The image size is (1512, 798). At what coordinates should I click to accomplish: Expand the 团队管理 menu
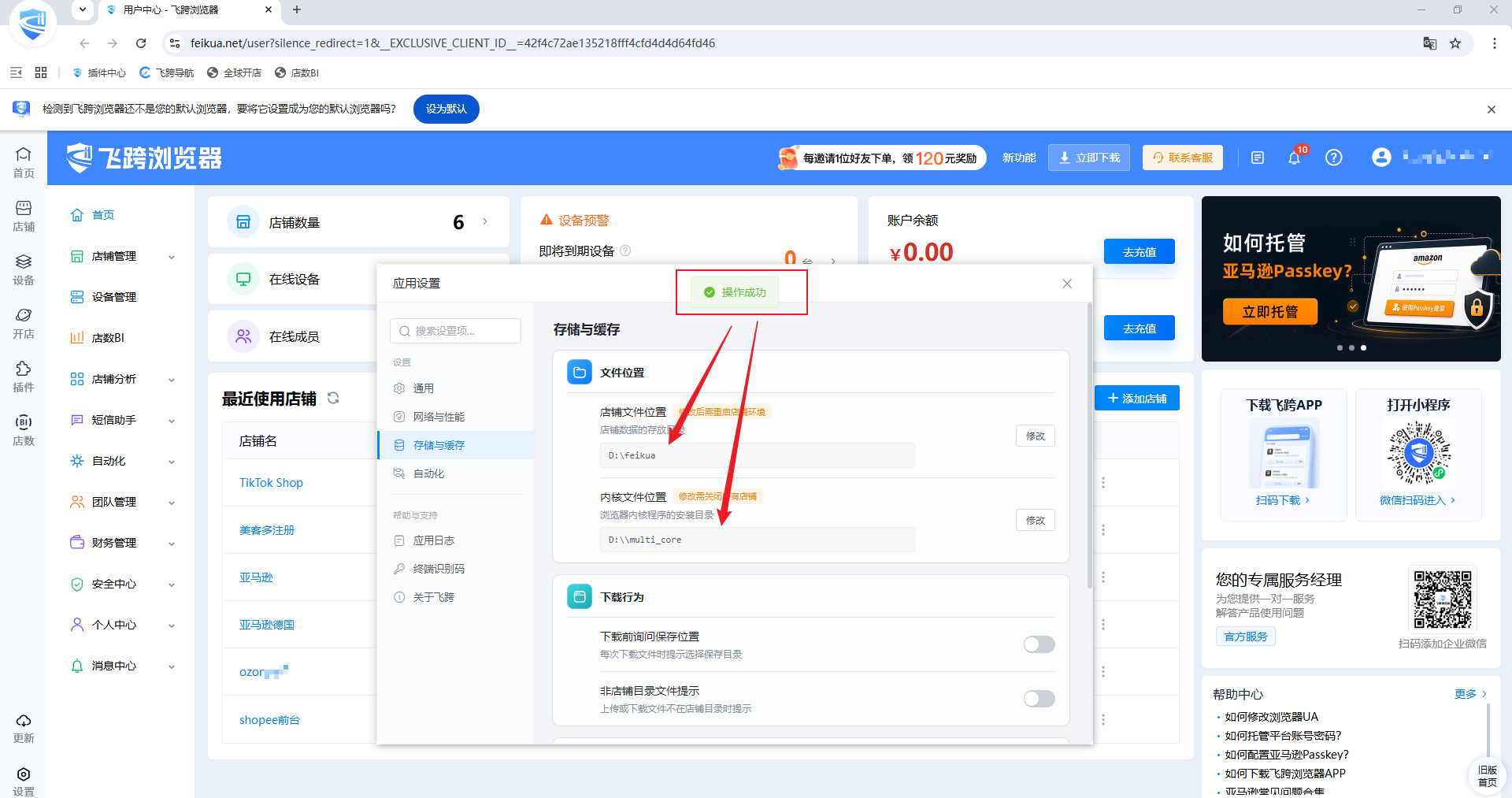(x=122, y=502)
